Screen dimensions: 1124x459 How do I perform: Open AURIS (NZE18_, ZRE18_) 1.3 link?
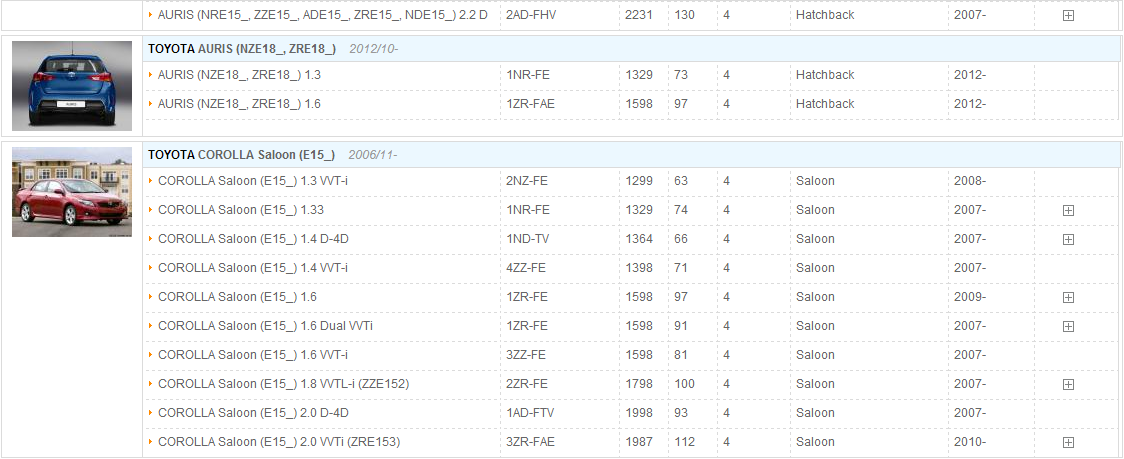pos(239,75)
